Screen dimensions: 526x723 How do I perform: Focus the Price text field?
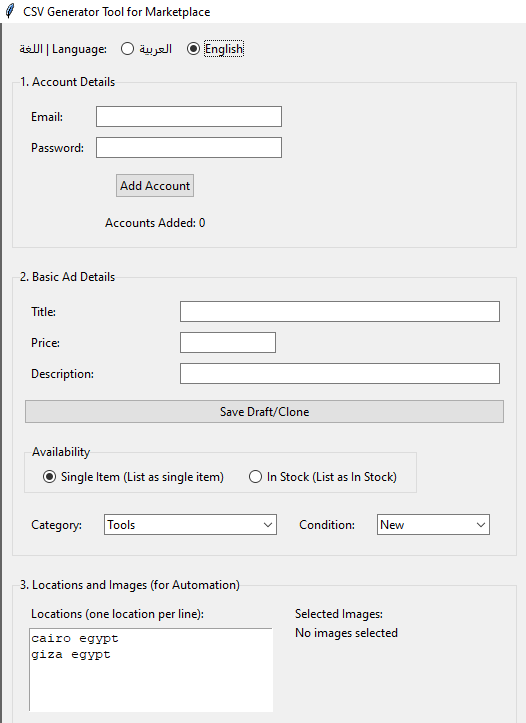point(228,343)
